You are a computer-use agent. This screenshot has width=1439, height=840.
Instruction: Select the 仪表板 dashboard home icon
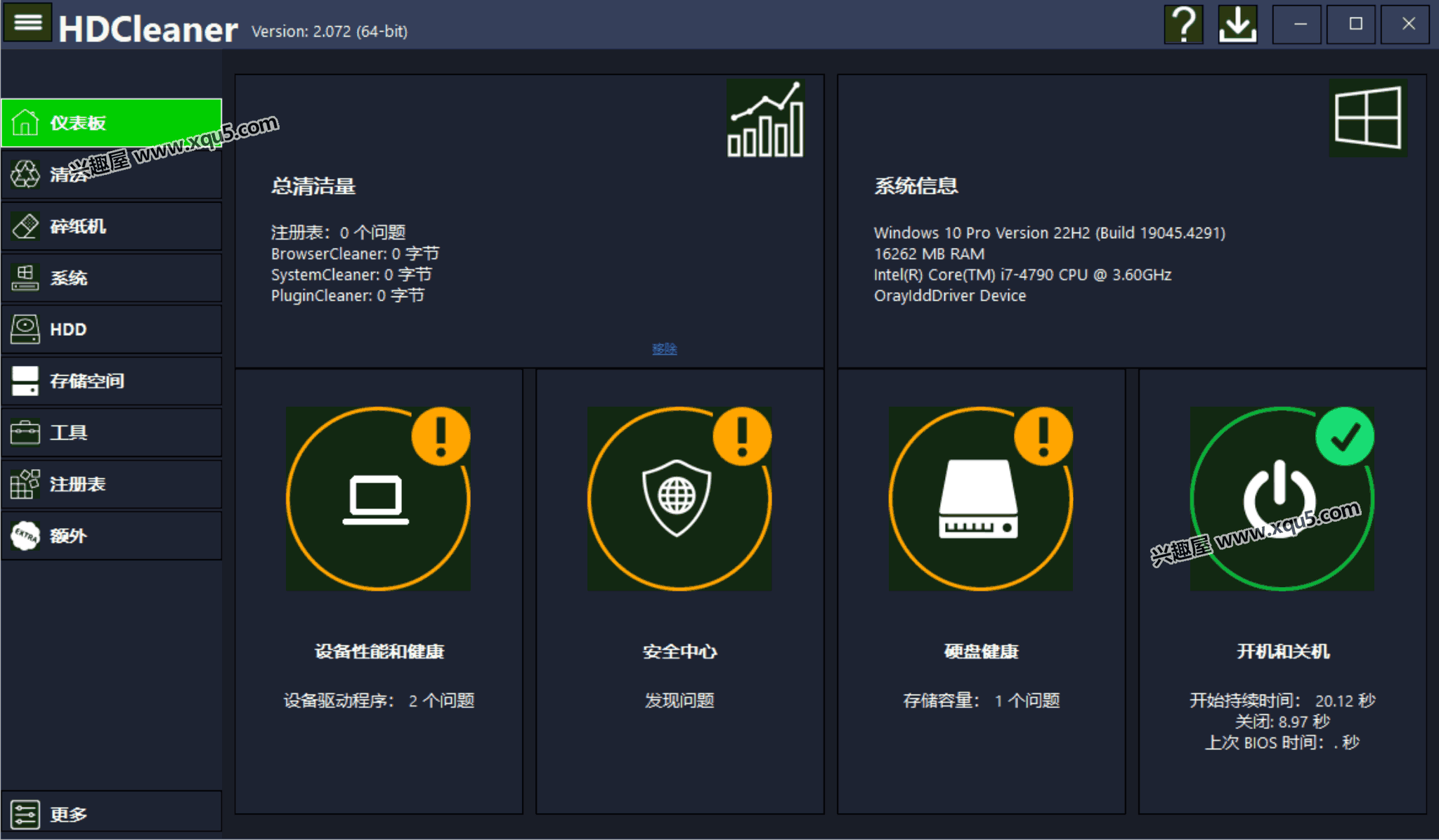point(25,123)
